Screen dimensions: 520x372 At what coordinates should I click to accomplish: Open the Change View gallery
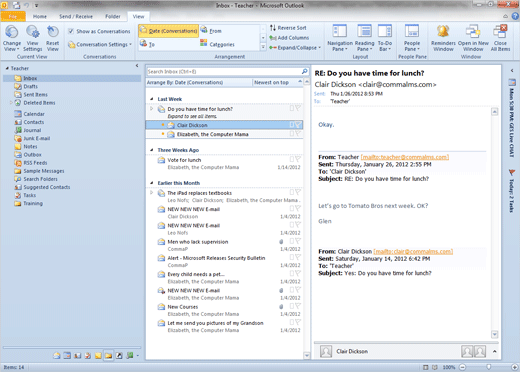[12, 39]
